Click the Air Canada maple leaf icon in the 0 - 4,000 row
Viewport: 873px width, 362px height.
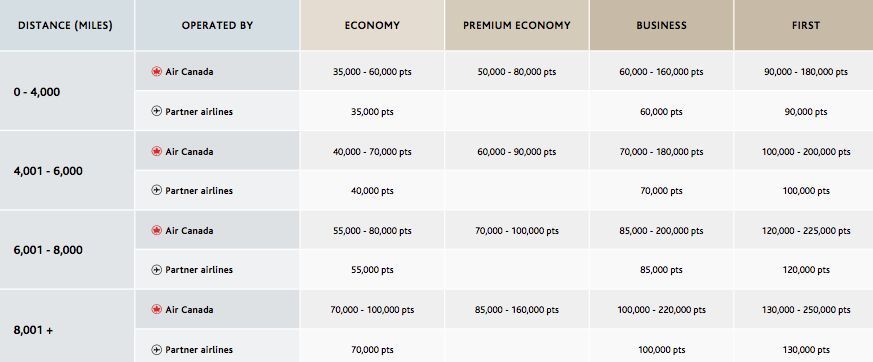click(156, 72)
